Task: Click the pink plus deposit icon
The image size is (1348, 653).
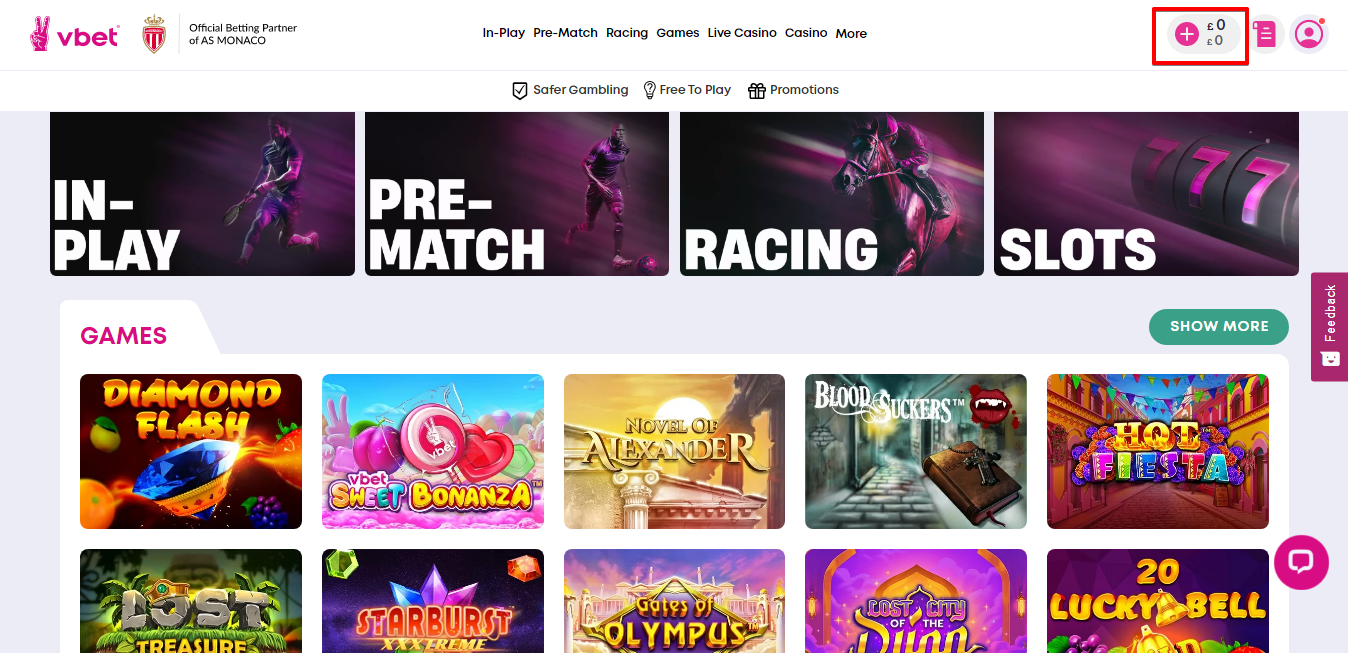Action: click(x=1186, y=34)
